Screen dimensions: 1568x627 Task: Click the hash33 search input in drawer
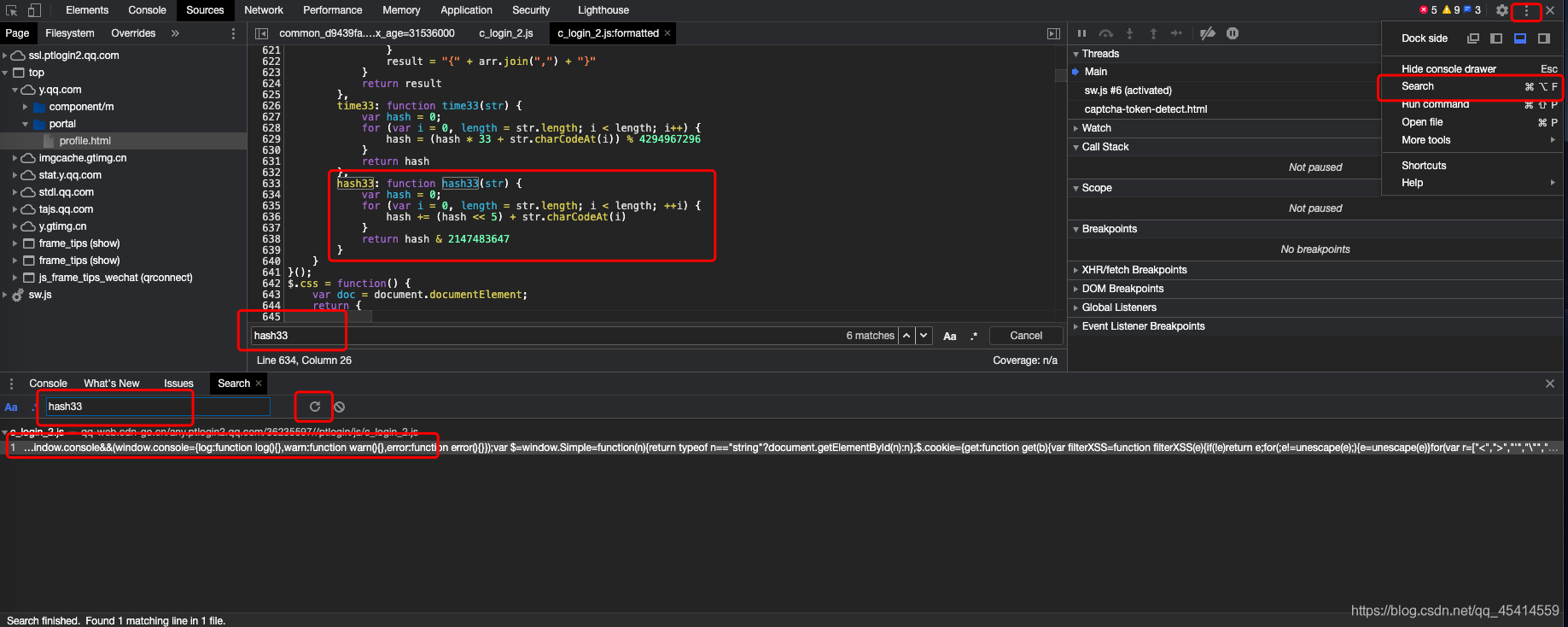(158, 407)
